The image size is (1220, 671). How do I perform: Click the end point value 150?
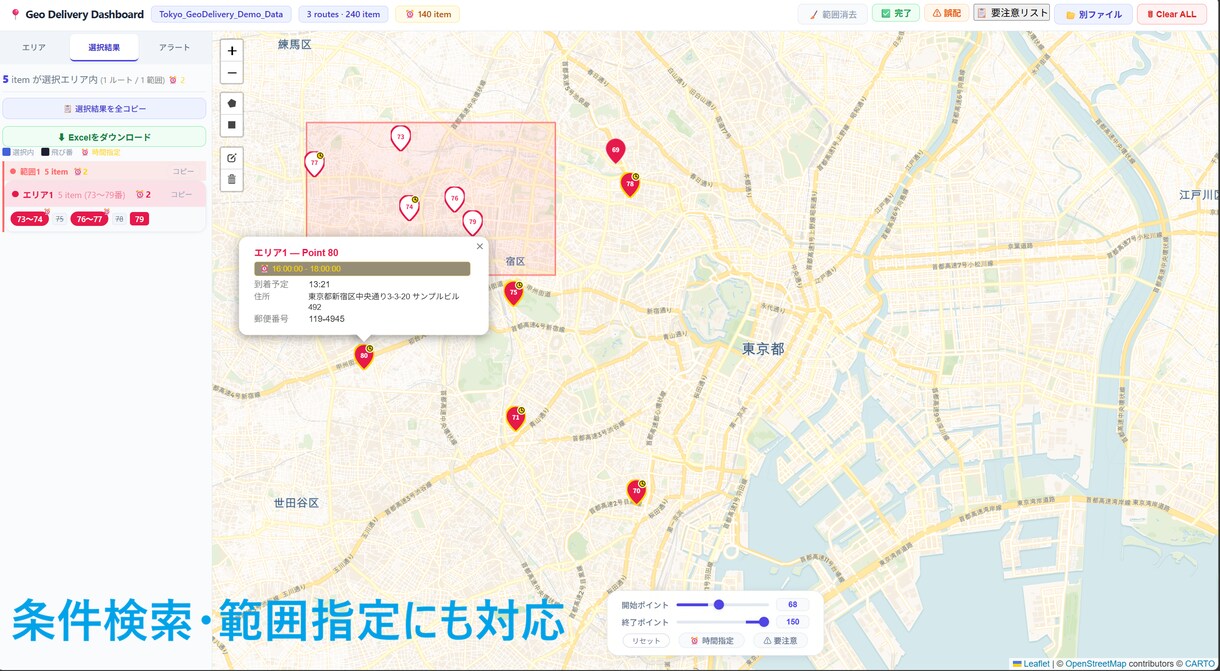[x=793, y=622]
